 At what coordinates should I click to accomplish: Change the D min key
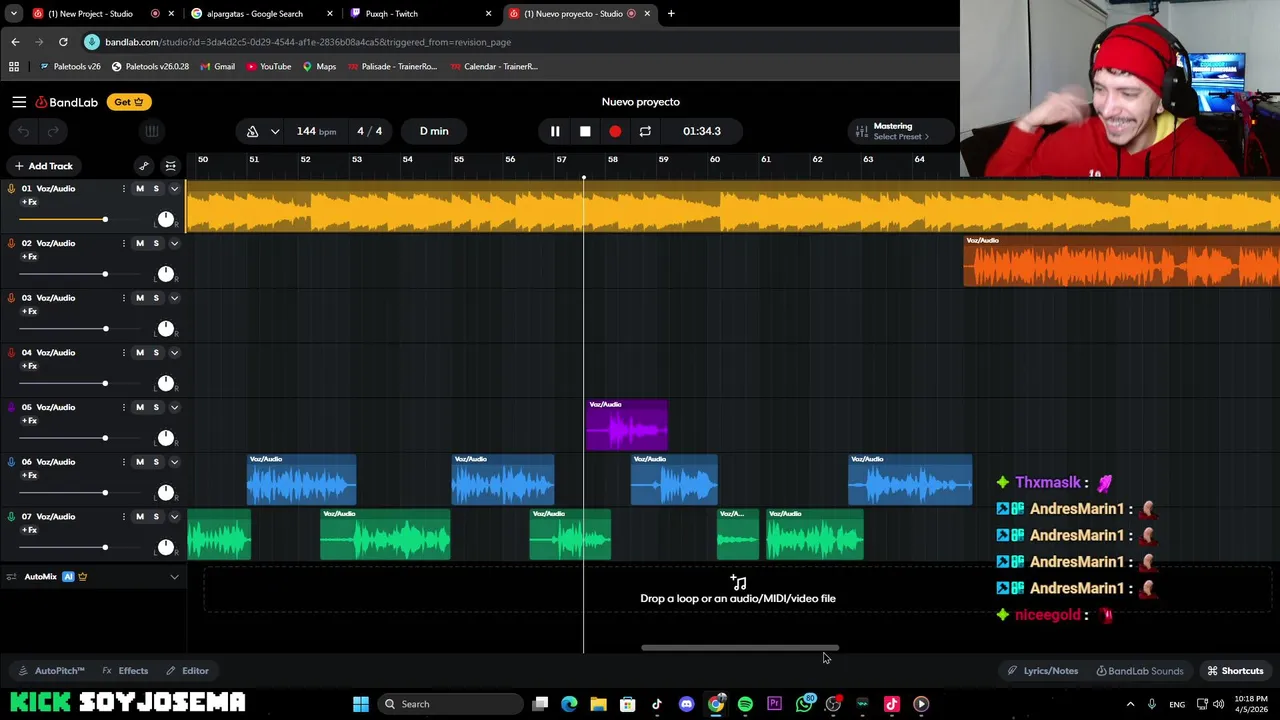click(434, 131)
